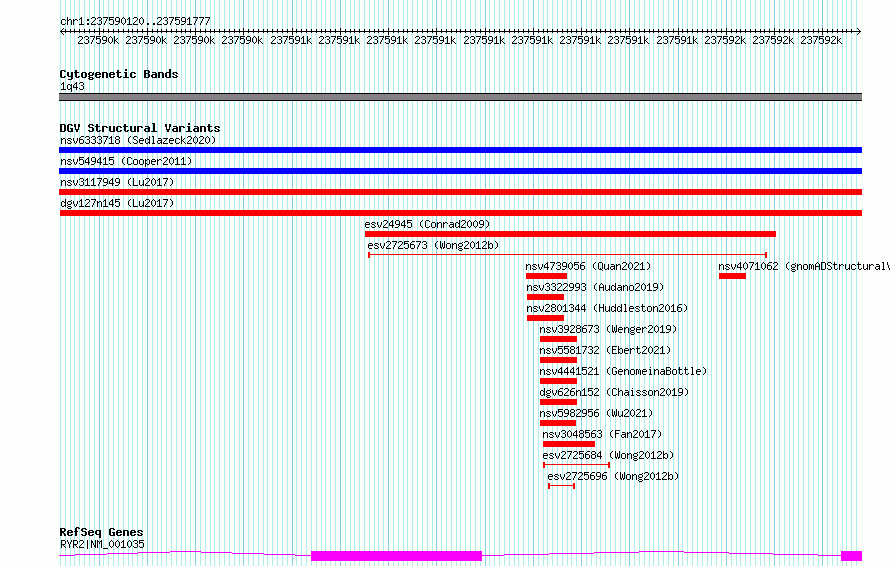Click the blue bar under nsv6333718
Image resolution: width=890 pixels, height=566 pixels.
click(x=460, y=150)
